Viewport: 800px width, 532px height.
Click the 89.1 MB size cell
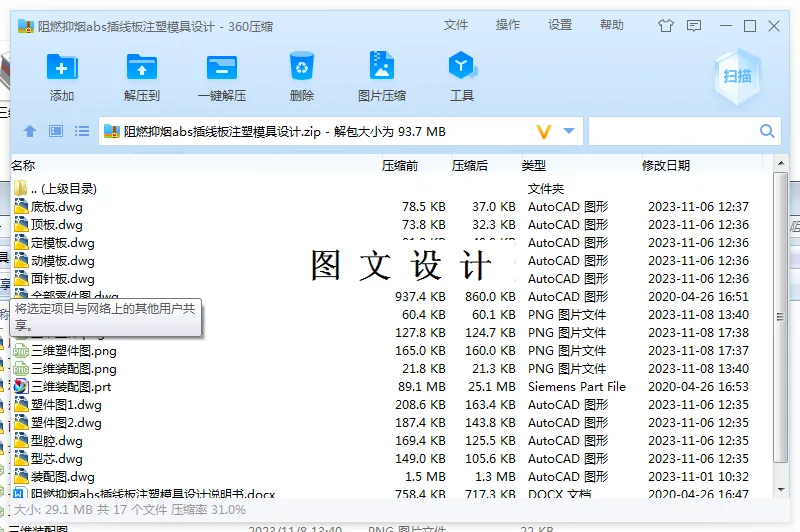422,387
